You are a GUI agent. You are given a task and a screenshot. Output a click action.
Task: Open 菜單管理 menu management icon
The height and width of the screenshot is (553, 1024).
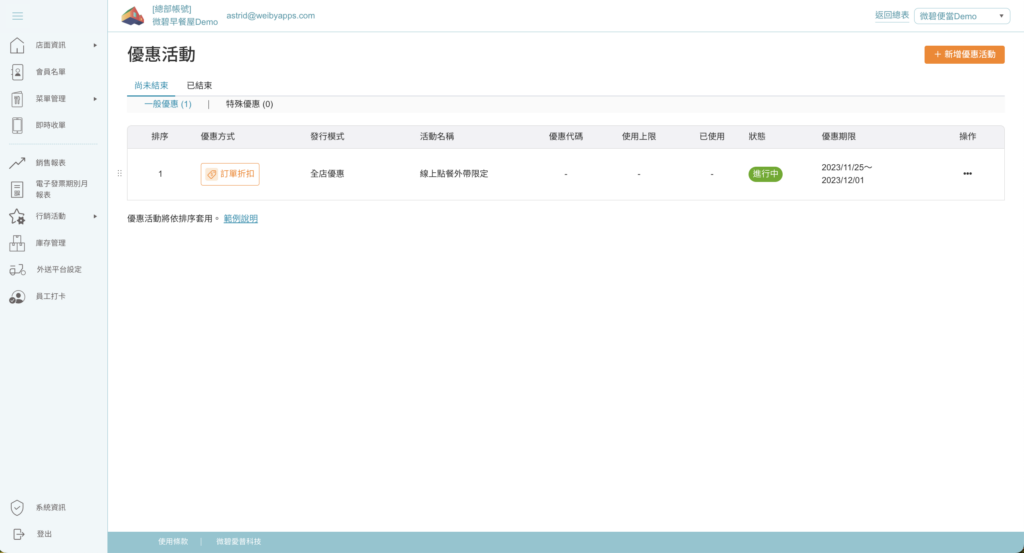coord(17,99)
